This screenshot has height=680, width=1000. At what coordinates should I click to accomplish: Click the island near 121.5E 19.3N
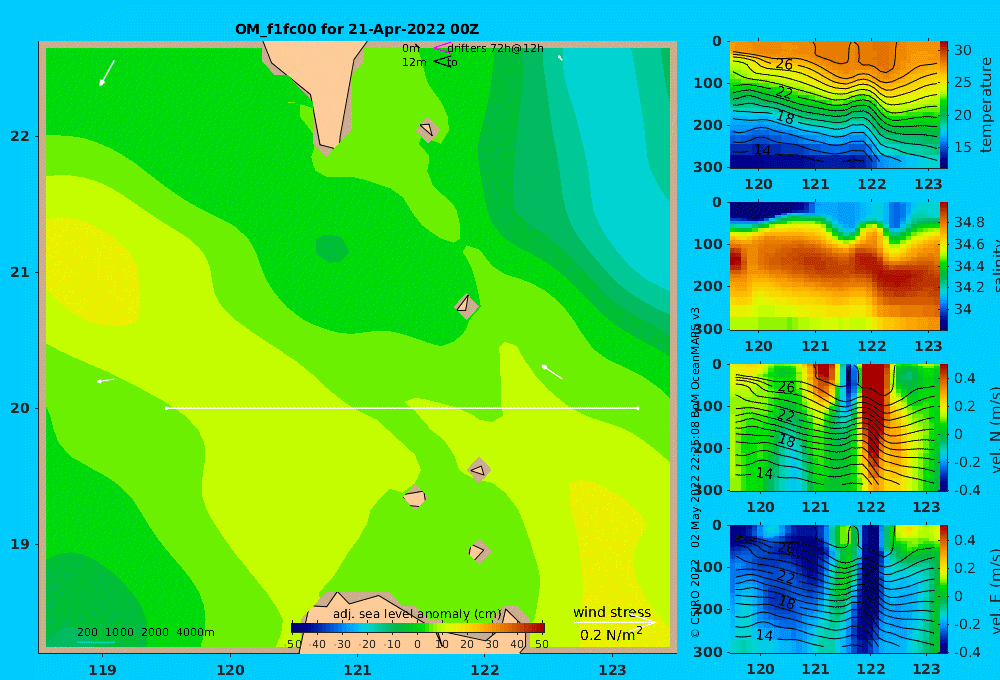tap(415, 497)
